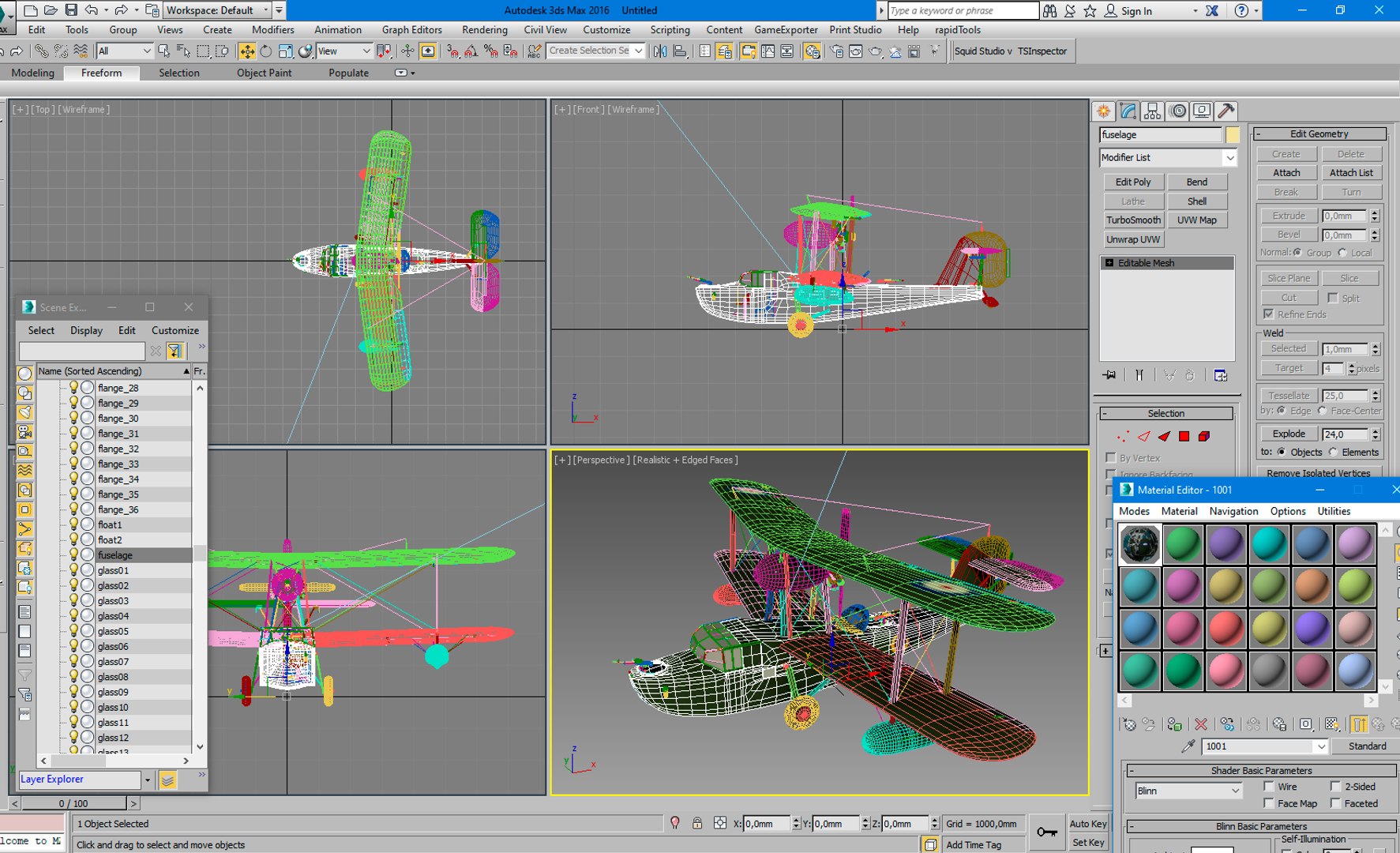Open Utilities menu in Material Editor
The image size is (1400, 853).
coord(1334,511)
